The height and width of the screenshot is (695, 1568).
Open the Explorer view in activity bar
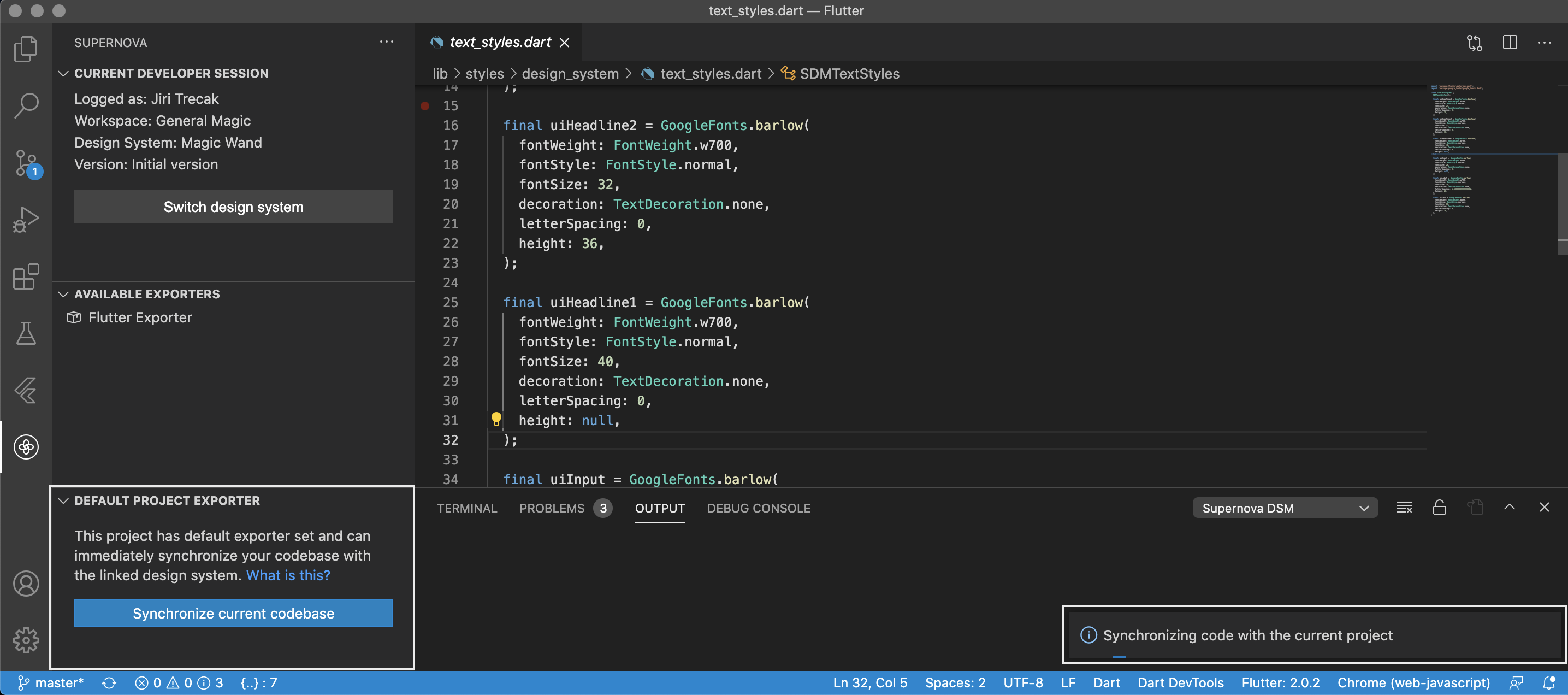coord(26,49)
